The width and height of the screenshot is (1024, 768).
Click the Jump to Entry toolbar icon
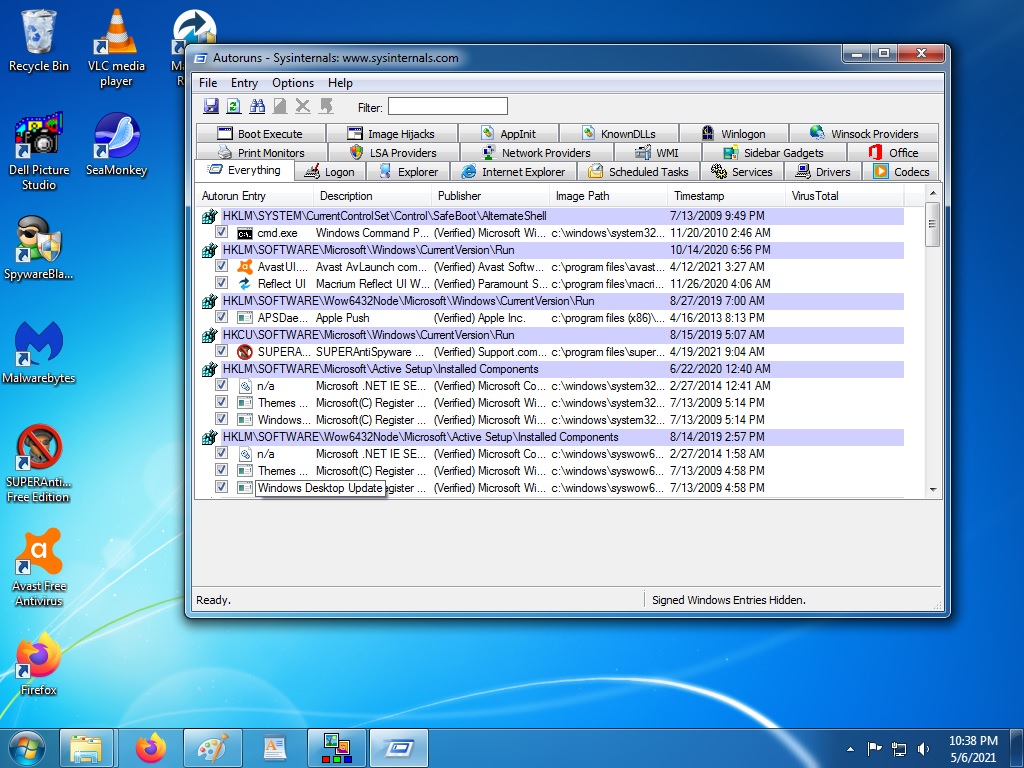(326, 106)
